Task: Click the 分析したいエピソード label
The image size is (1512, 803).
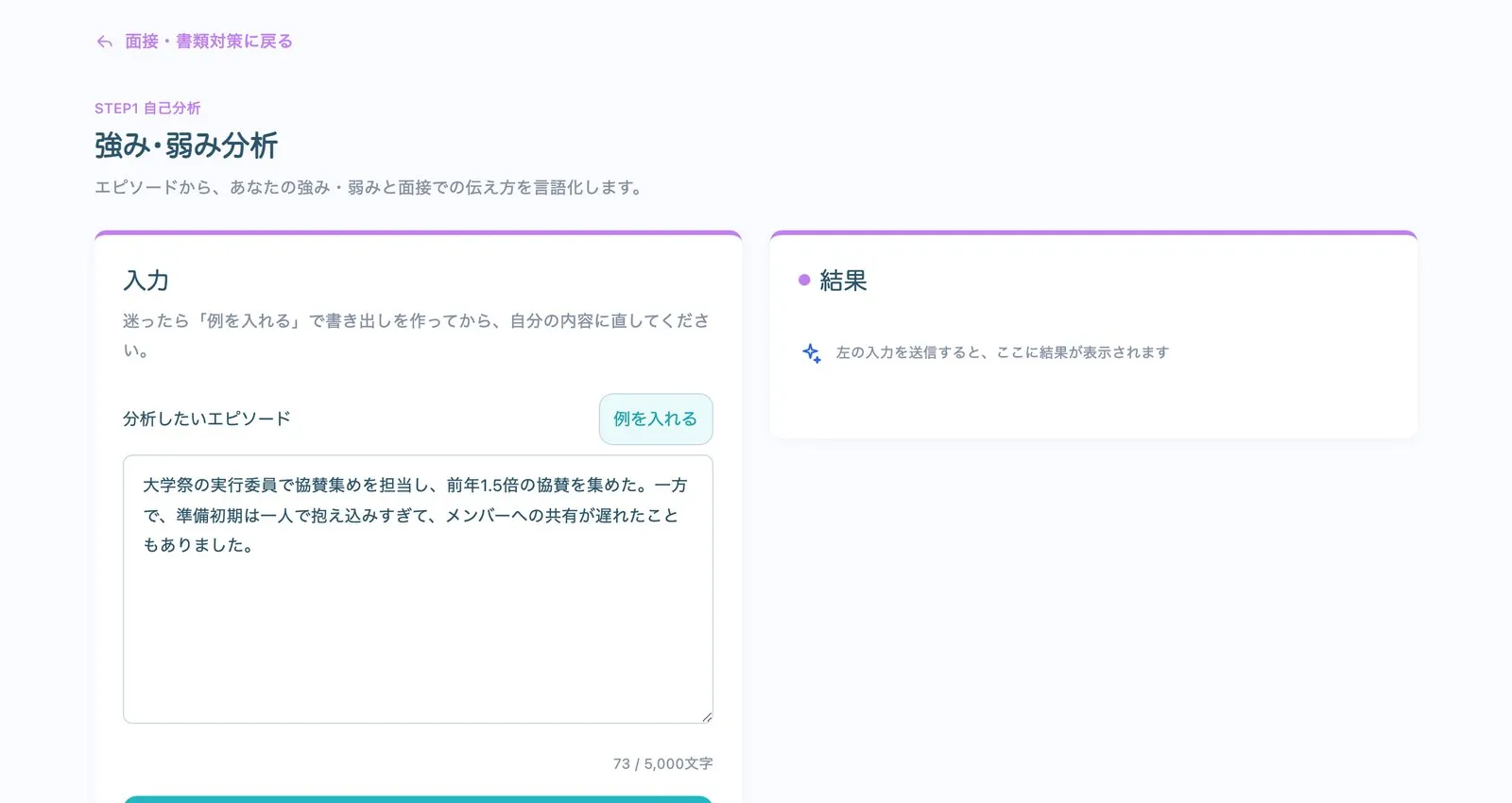Action: click(x=207, y=419)
